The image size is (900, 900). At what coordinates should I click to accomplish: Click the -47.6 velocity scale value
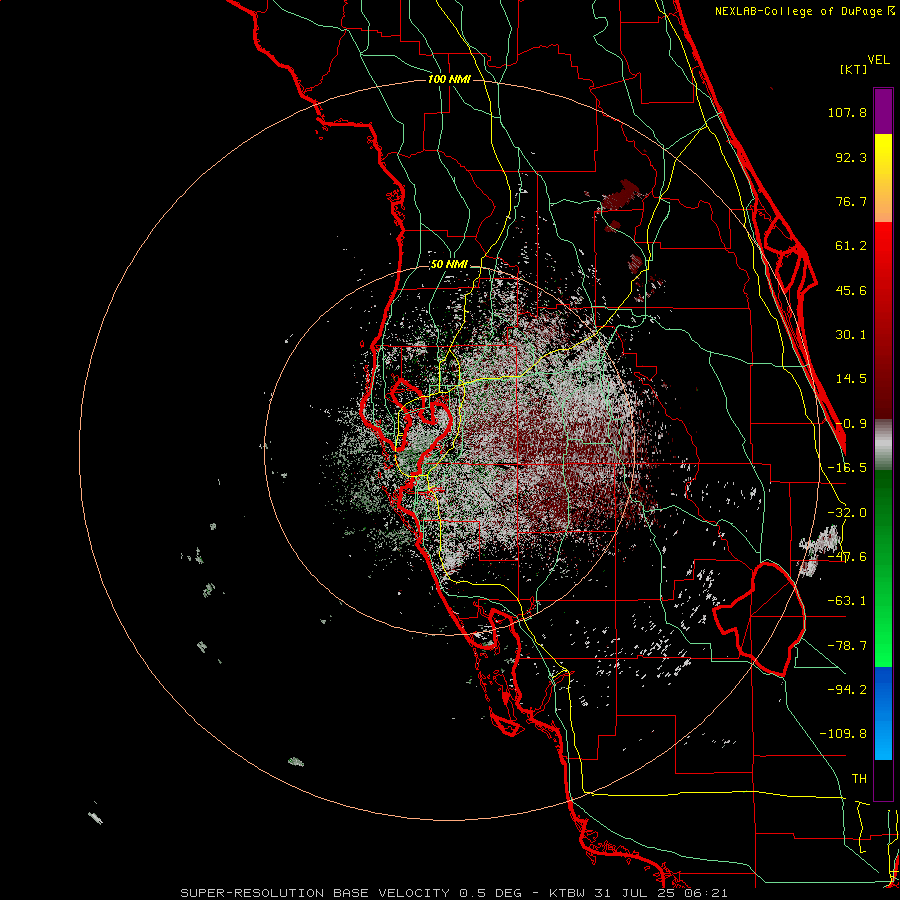pos(847,557)
